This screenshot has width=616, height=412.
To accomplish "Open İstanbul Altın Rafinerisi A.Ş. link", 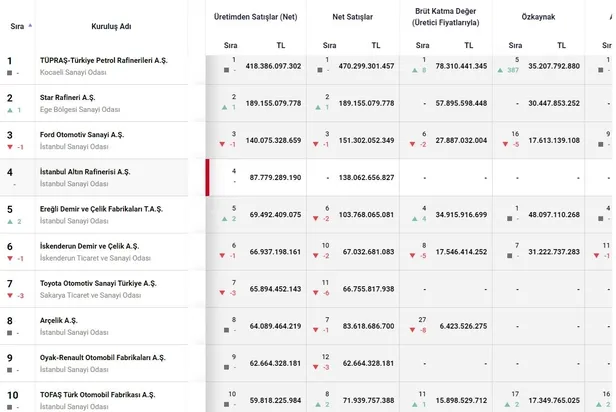I will click(85, 172).
